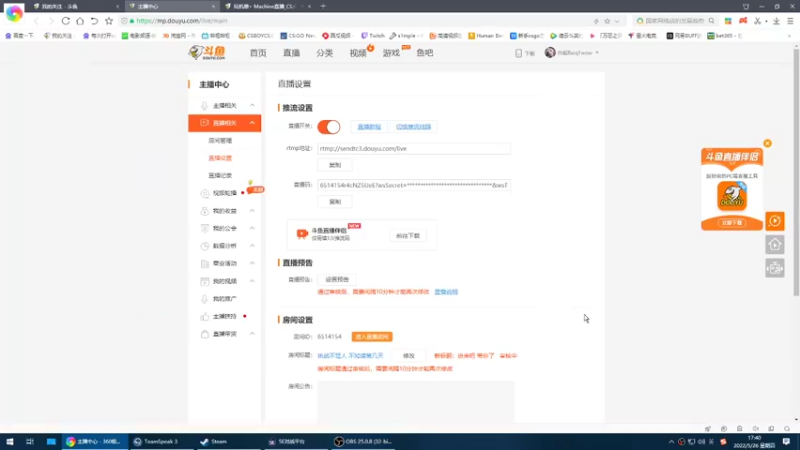Screen dimensions: 800x450
Task: Open 视频 in the top navigation
Action: click(358, 53)
